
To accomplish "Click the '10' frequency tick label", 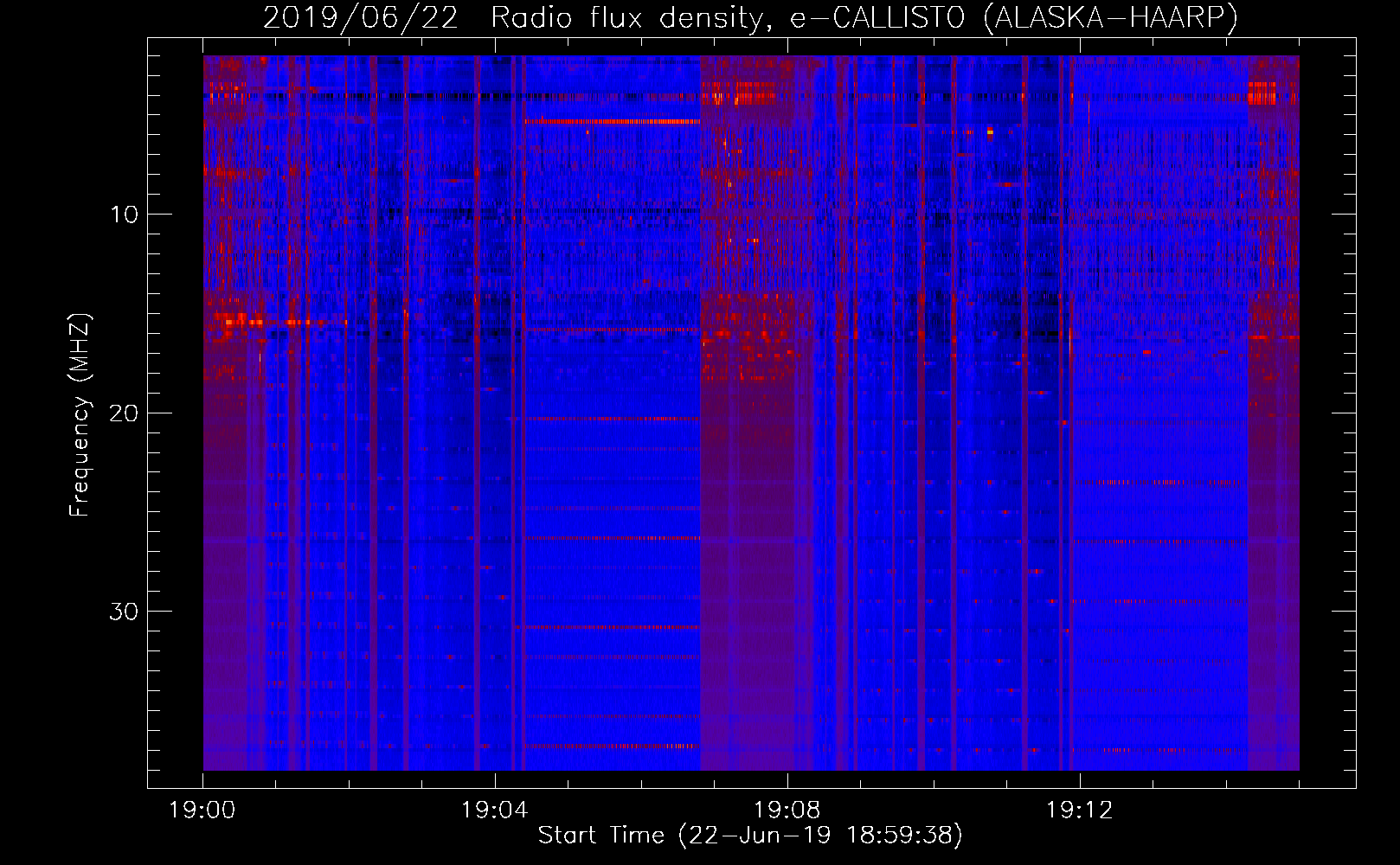I will point(125,215).
